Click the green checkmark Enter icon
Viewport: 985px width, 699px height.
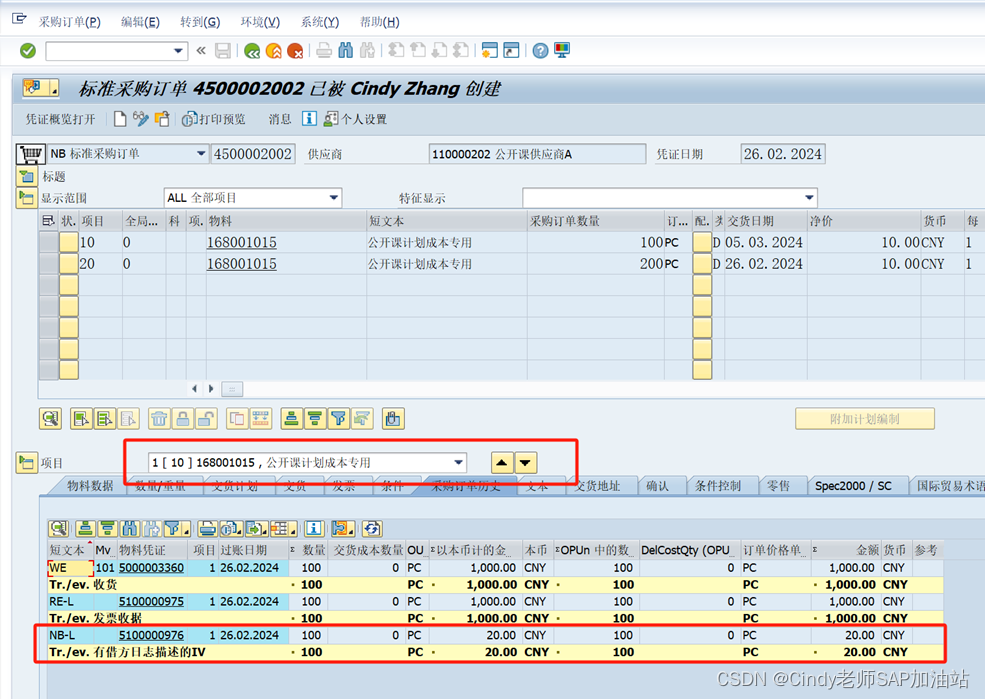(28, 50)
